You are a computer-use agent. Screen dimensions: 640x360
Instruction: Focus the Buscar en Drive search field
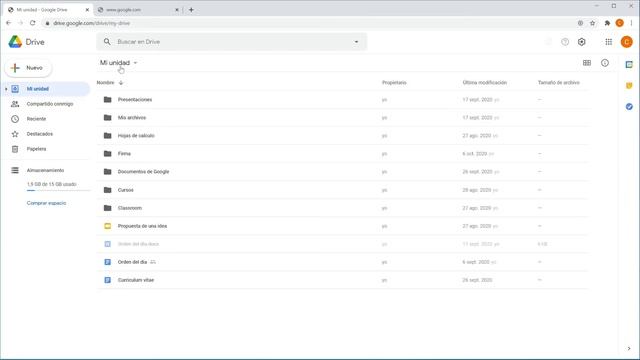[232, 42]
